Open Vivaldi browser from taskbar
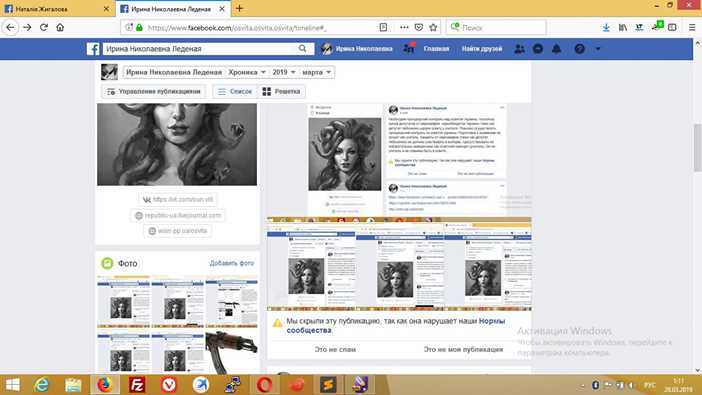 [169, 385]
